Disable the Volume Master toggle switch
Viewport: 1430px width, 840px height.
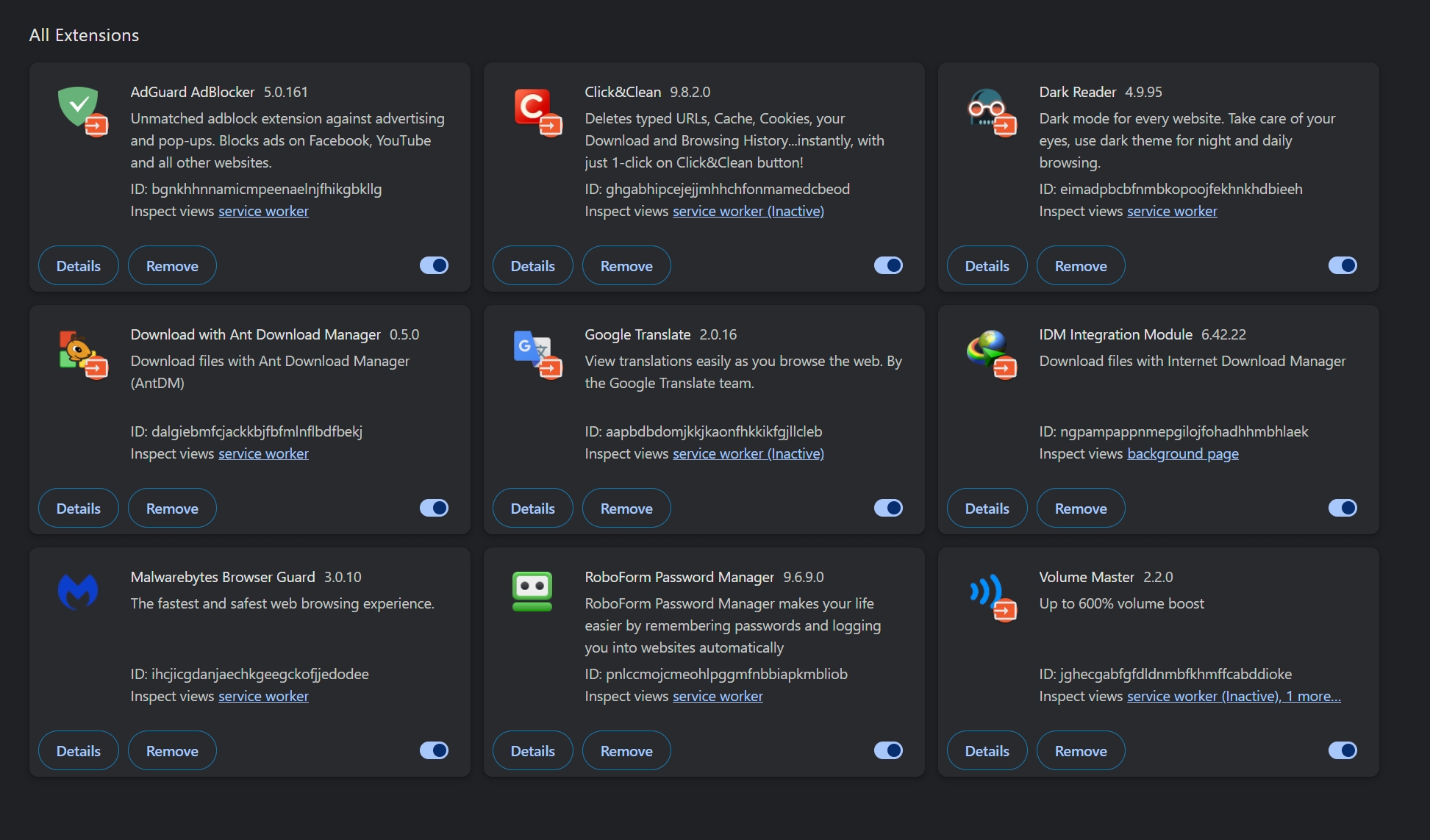(1343, 750)
